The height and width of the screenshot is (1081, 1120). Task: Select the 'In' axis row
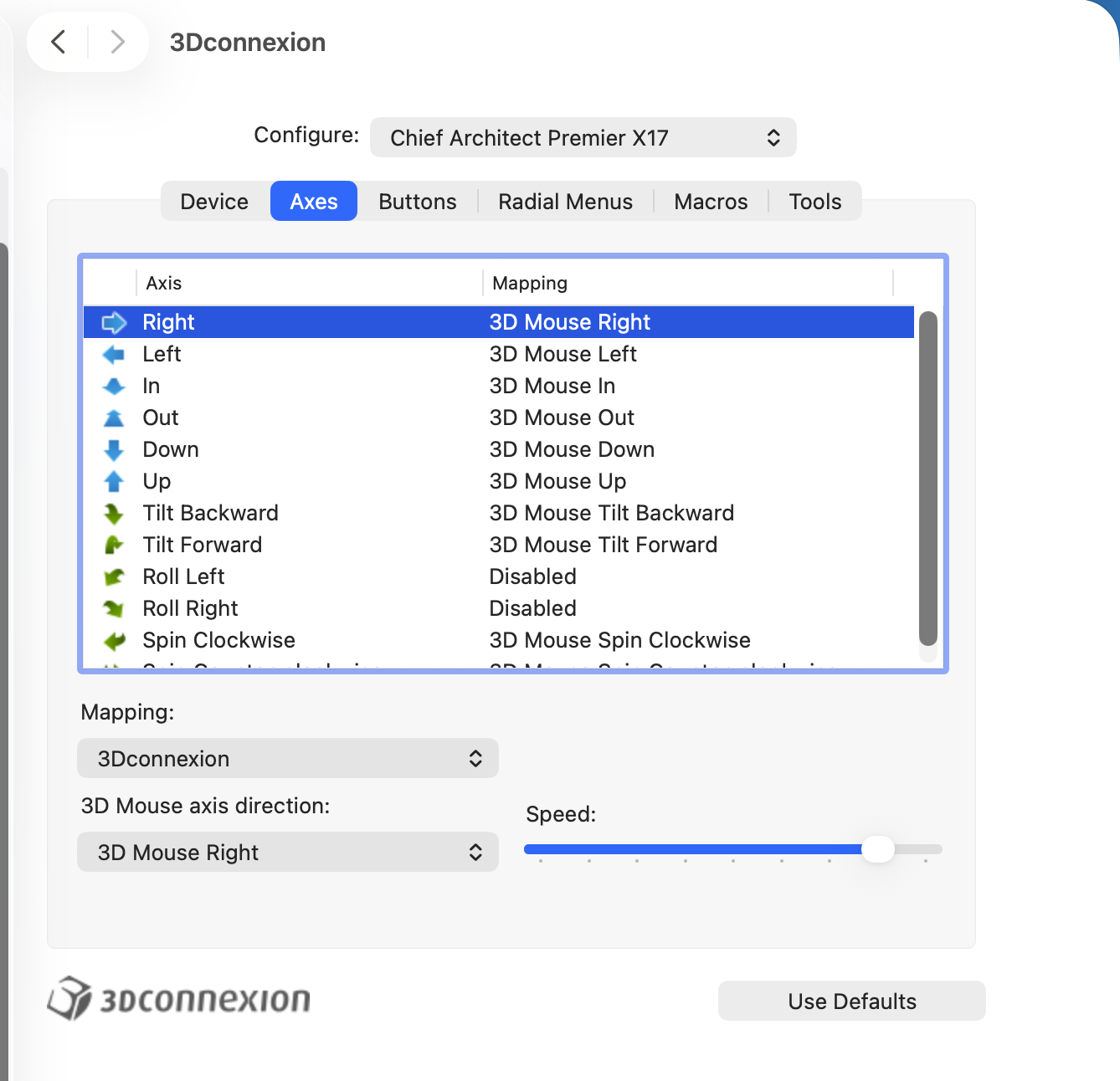click(499, 386)
